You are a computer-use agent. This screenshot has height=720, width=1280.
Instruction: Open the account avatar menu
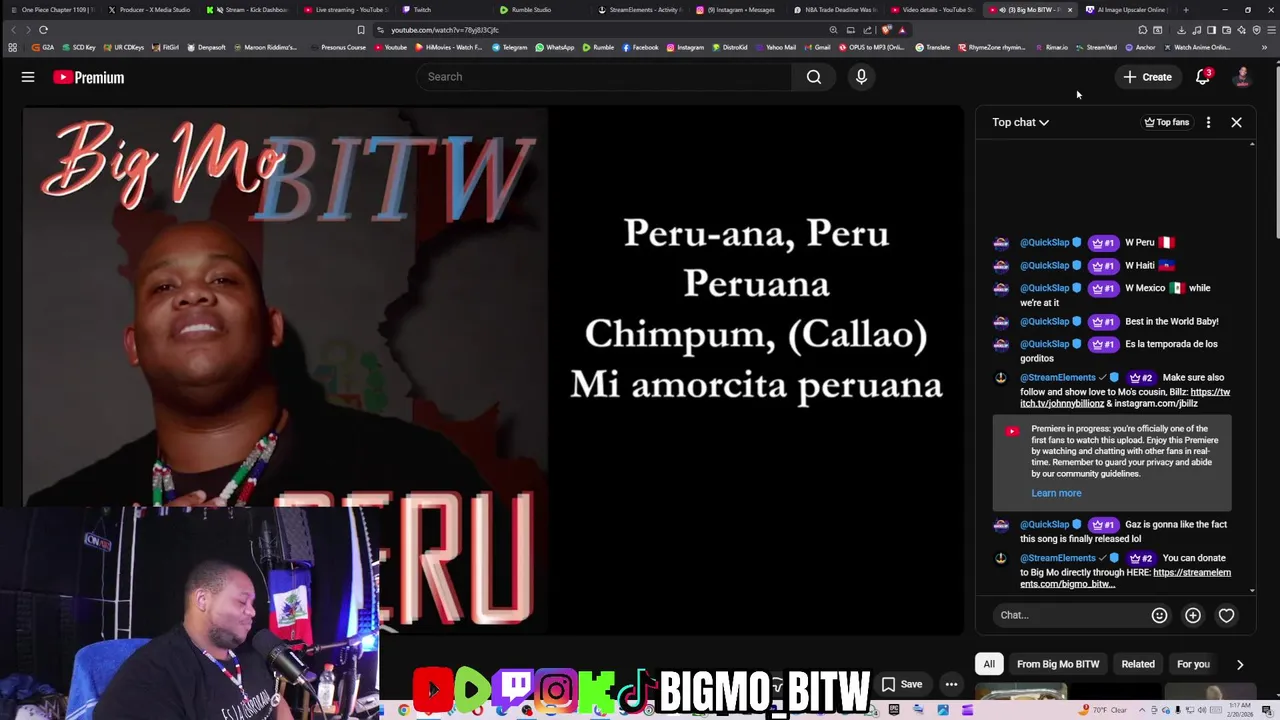click(x=1242, y=77)
